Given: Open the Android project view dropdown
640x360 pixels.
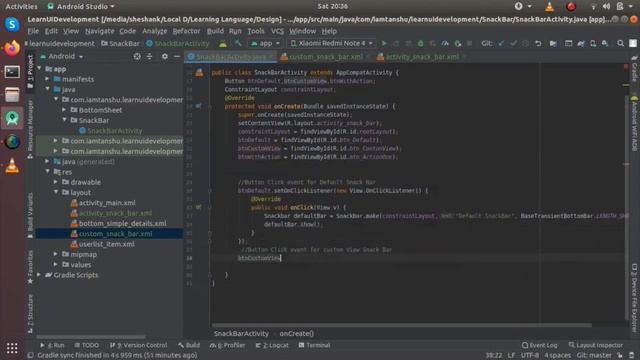Looking at the screenshot, I should coord(61,56).
